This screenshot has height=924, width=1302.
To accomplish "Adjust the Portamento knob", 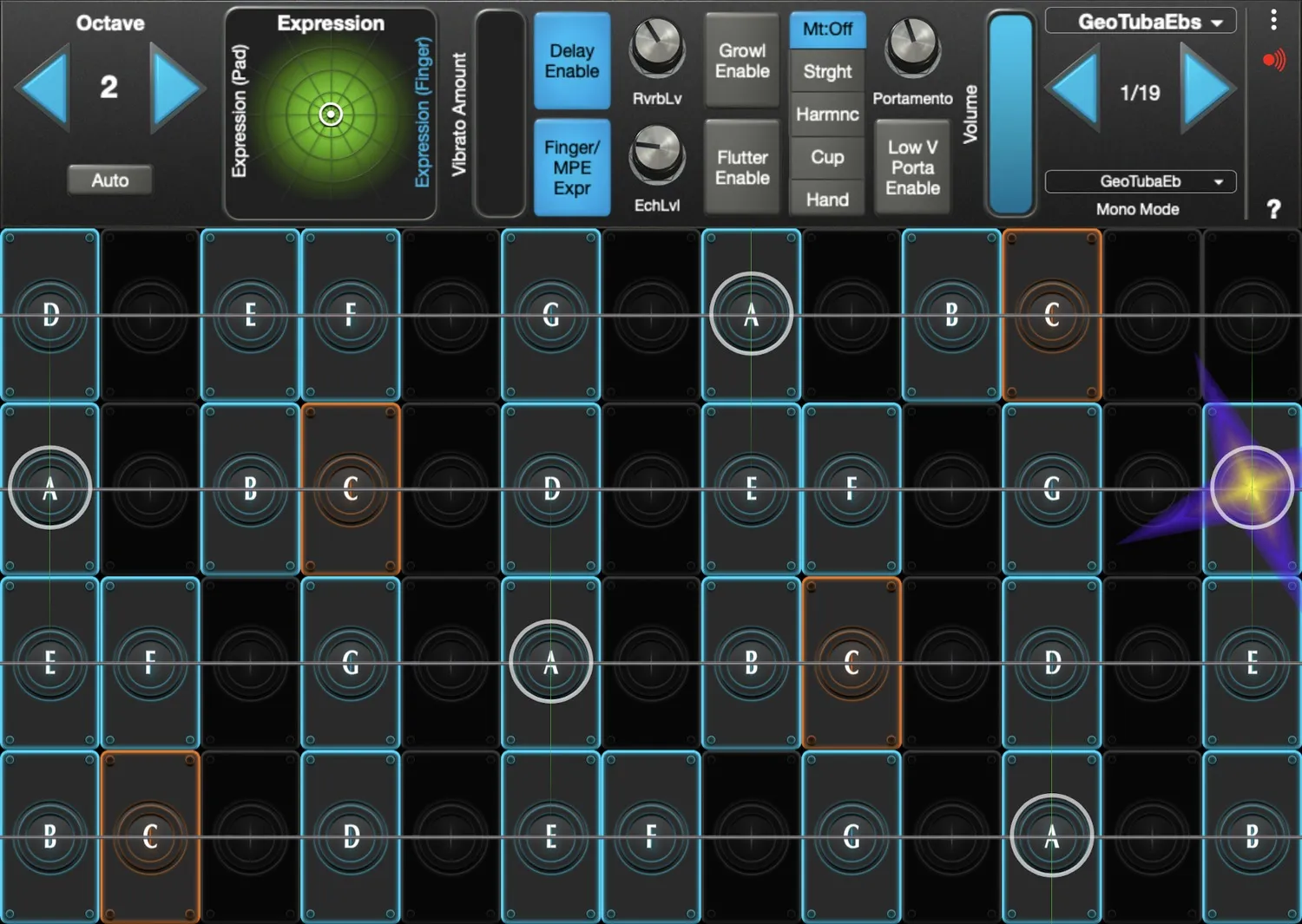I will [912, 49].
